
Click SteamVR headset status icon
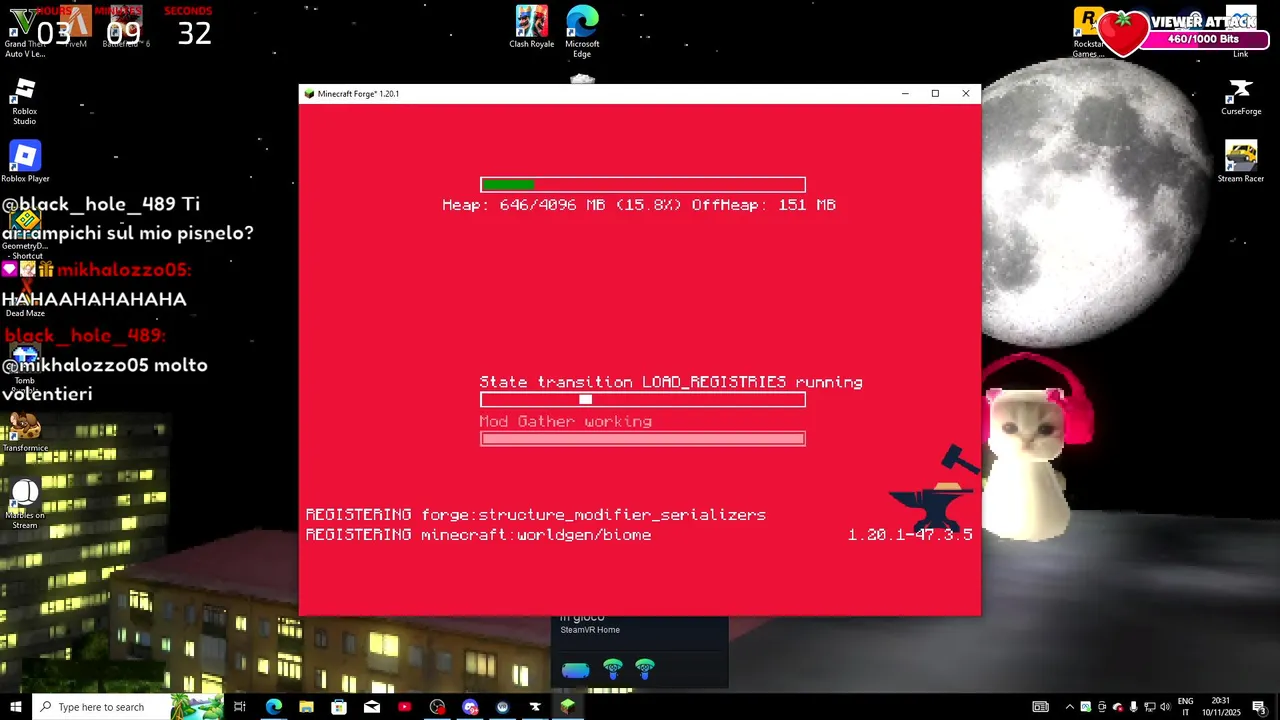point(575,670)
